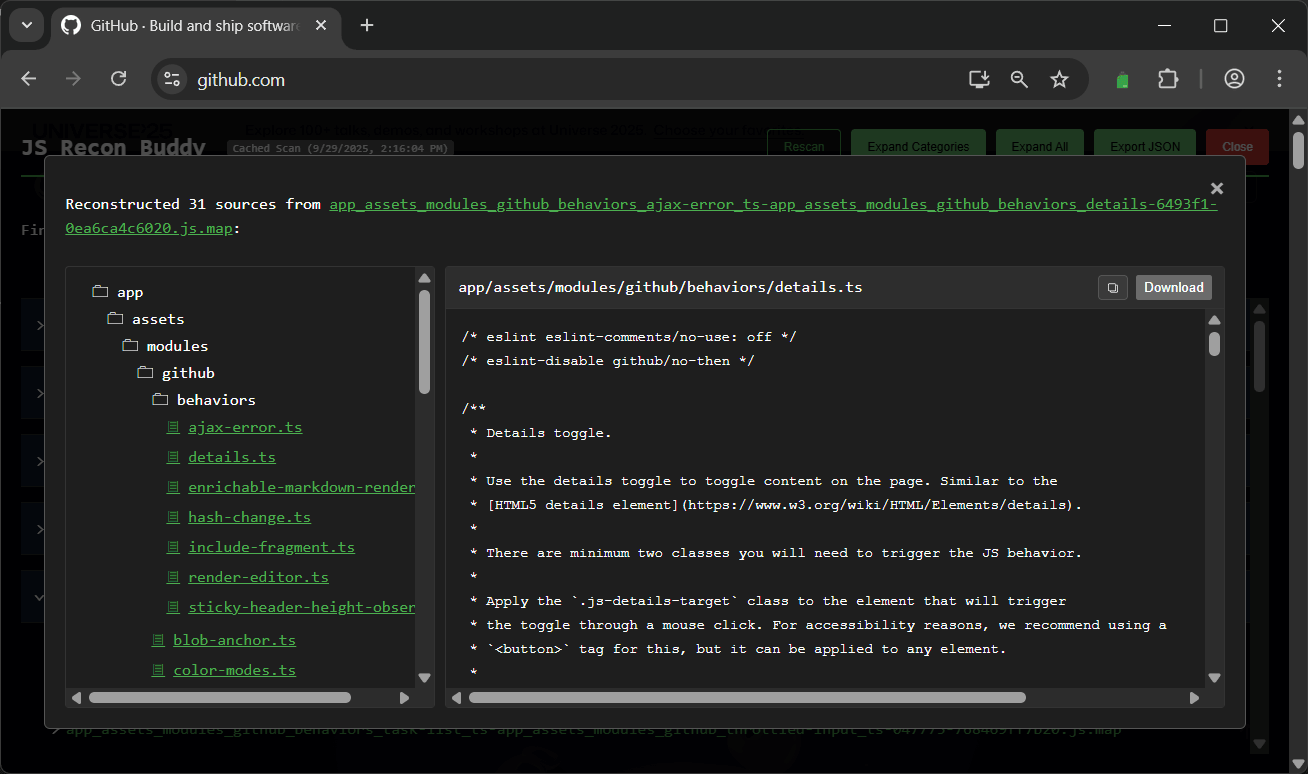Click the install app icon in address bar

coord(979,80)
